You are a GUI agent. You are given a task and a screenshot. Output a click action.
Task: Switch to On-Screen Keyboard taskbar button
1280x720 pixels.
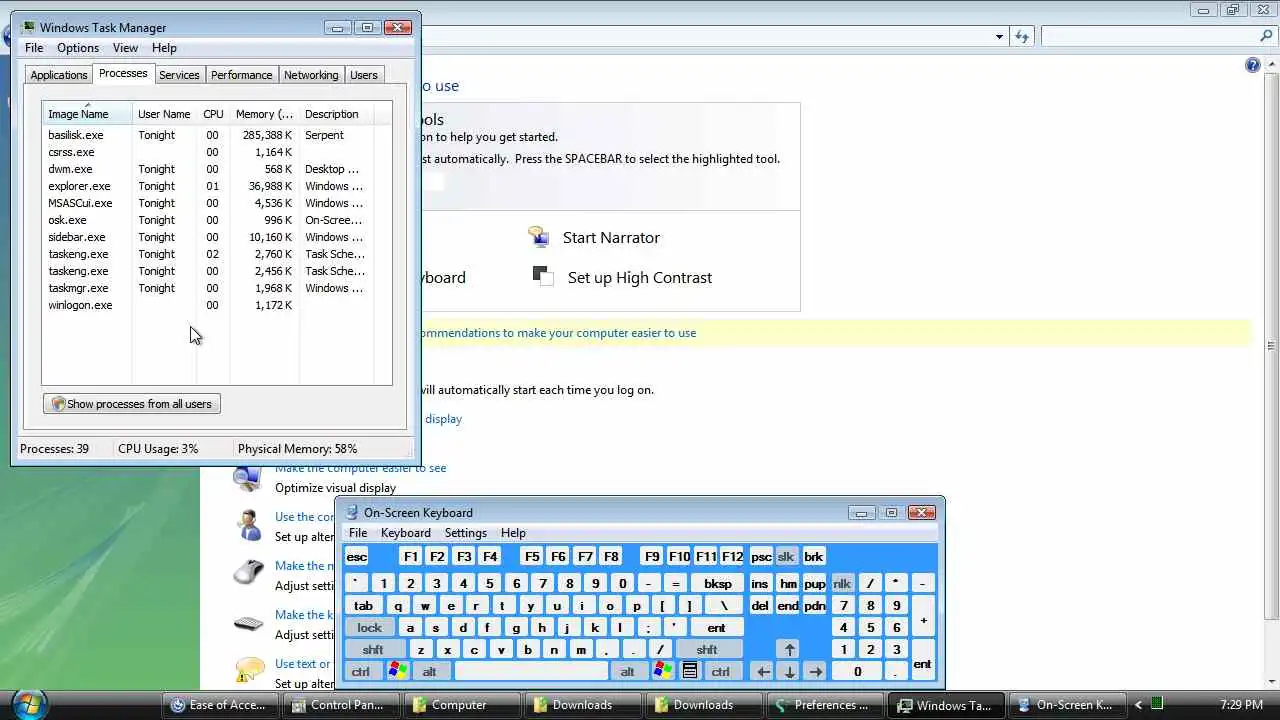click(1065, 705)
